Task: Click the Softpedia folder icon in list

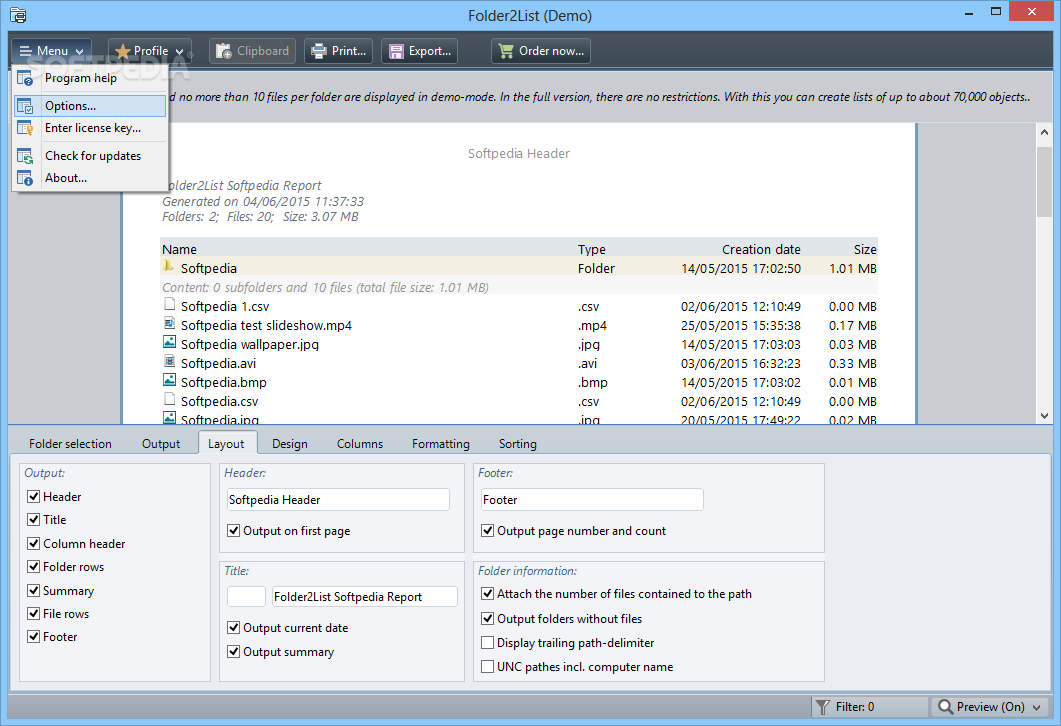Action: pos(168,266)
